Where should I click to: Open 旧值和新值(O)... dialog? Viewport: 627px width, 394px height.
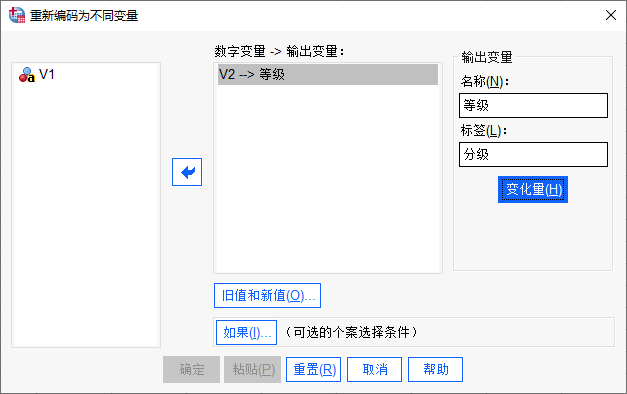coord(267,296)
